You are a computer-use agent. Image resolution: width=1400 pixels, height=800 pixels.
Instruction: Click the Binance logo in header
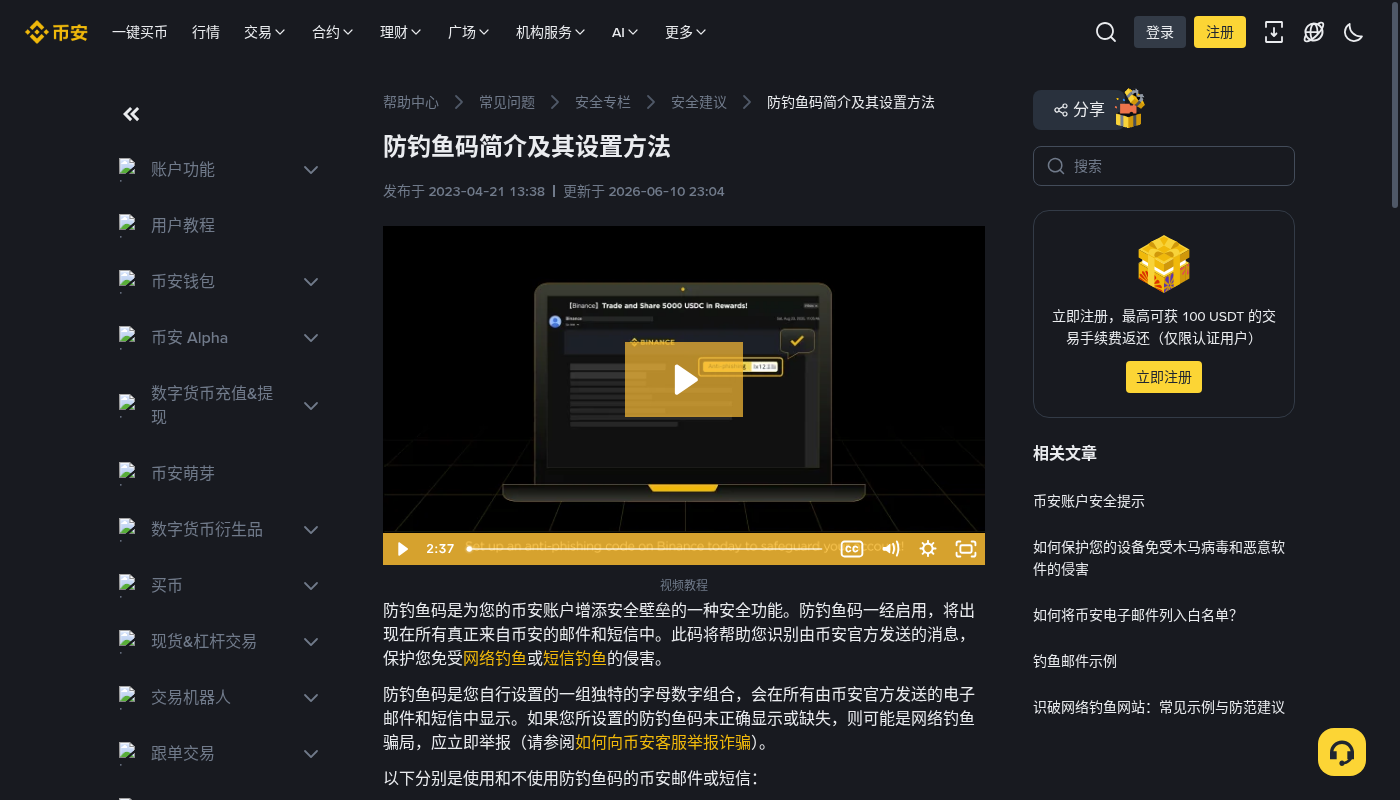(56, 32)
